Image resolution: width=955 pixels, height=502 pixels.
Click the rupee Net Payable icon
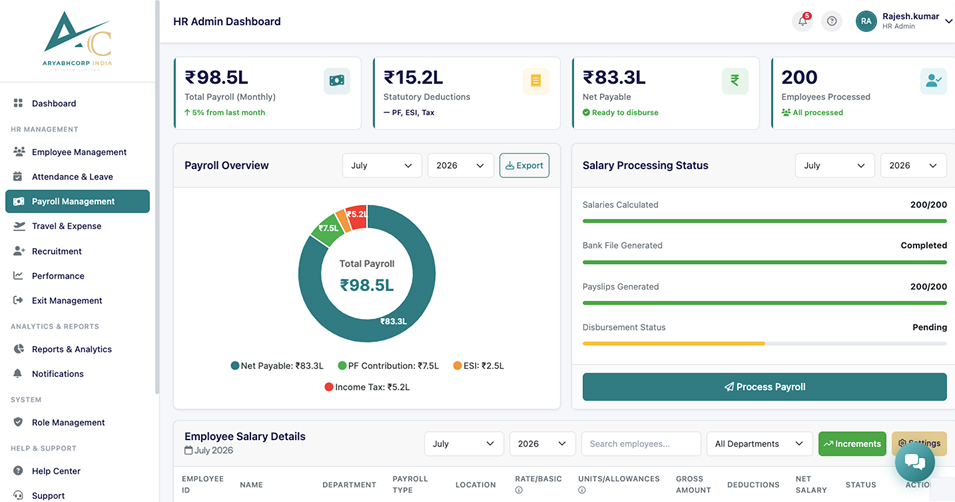(735, 80)
